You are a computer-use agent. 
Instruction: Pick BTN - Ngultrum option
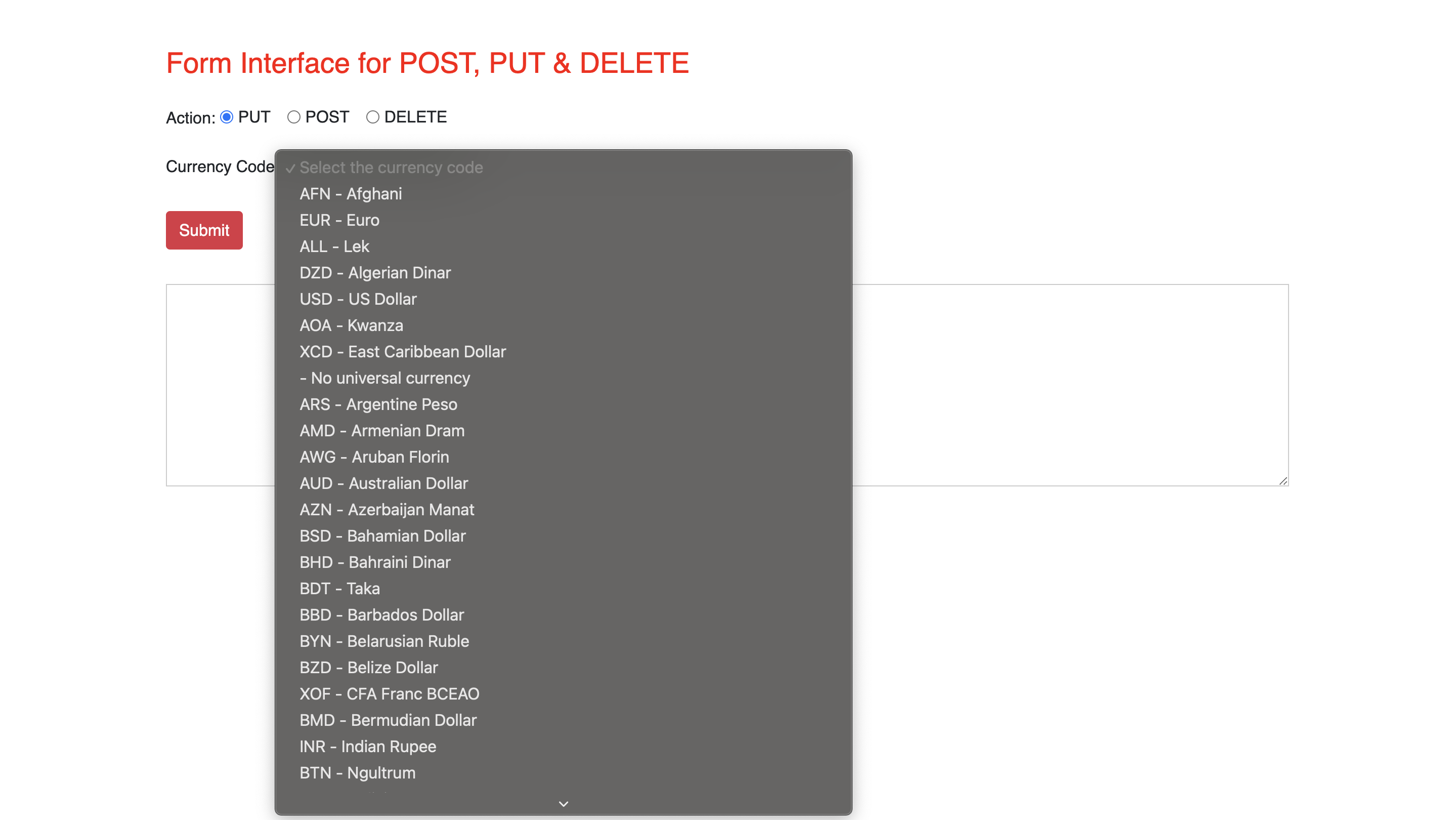tap(563, 773)
